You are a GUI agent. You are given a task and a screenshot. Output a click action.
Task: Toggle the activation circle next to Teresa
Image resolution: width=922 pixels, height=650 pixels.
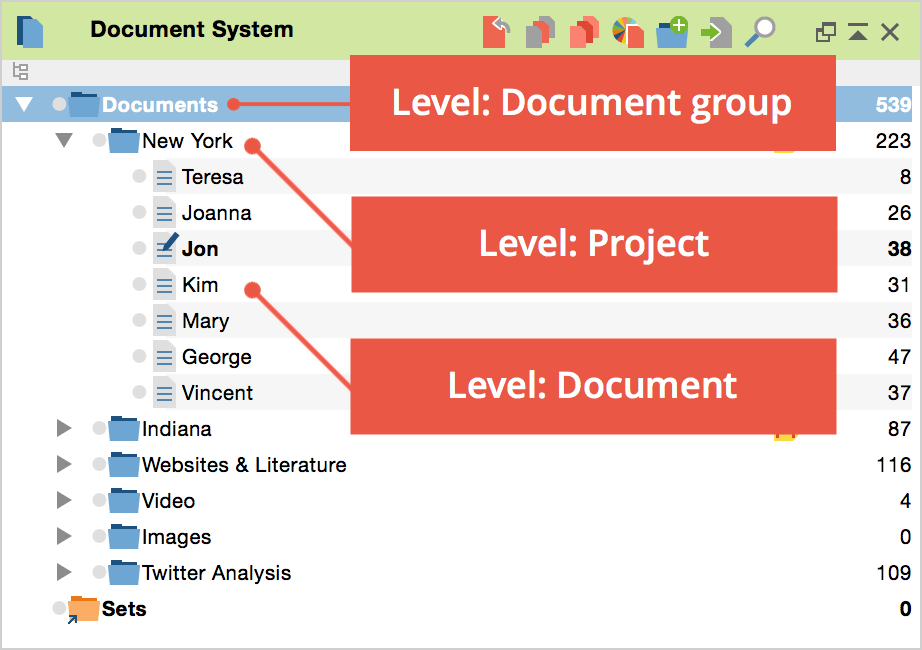[x=140, y=177]
